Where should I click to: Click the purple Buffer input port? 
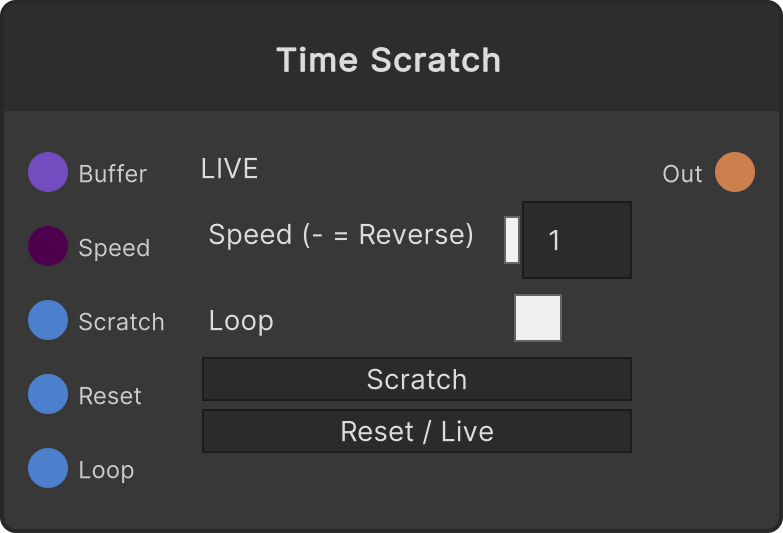[48, 172]
